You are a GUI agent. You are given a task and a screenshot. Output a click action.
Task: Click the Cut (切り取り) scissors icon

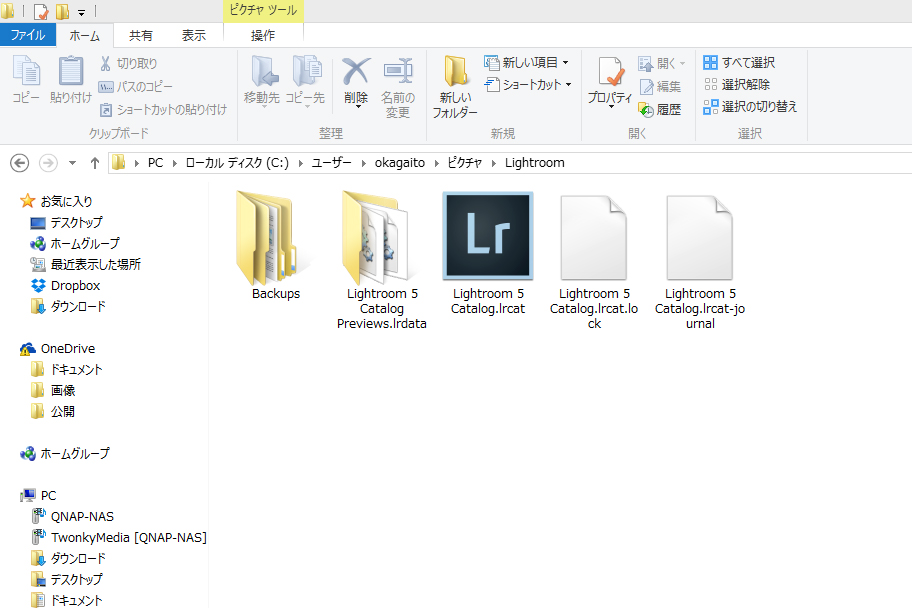(105, 63)
